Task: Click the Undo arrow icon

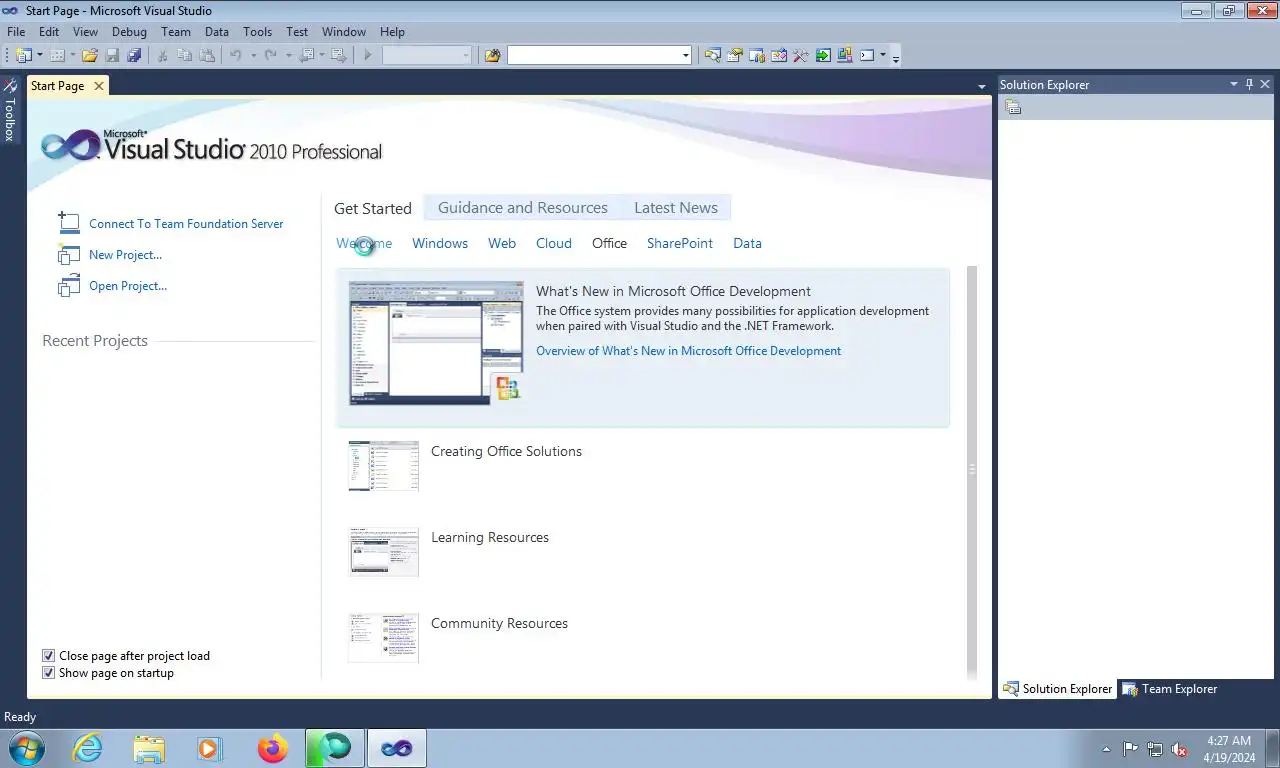Action: 236,56
